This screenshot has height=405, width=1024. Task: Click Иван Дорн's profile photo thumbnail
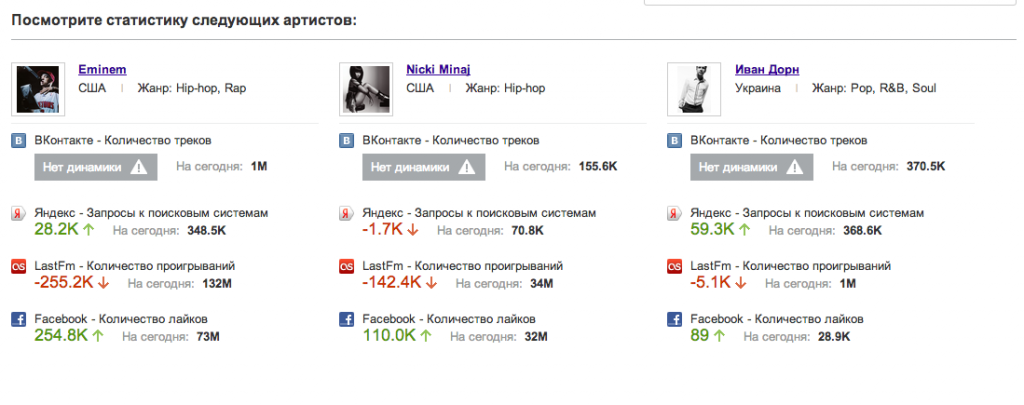click(694, 89)
